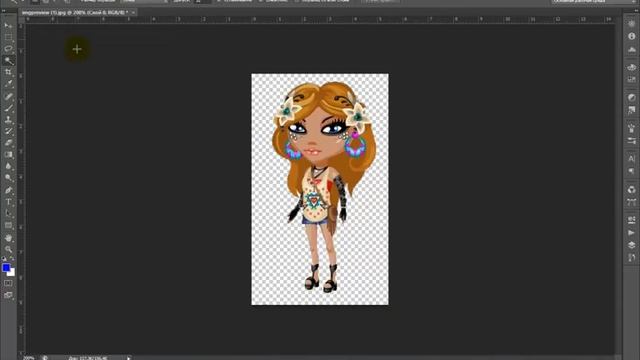Select the Lasso tool
This screenshot has width=640, height=360.
tap(8, 49)
